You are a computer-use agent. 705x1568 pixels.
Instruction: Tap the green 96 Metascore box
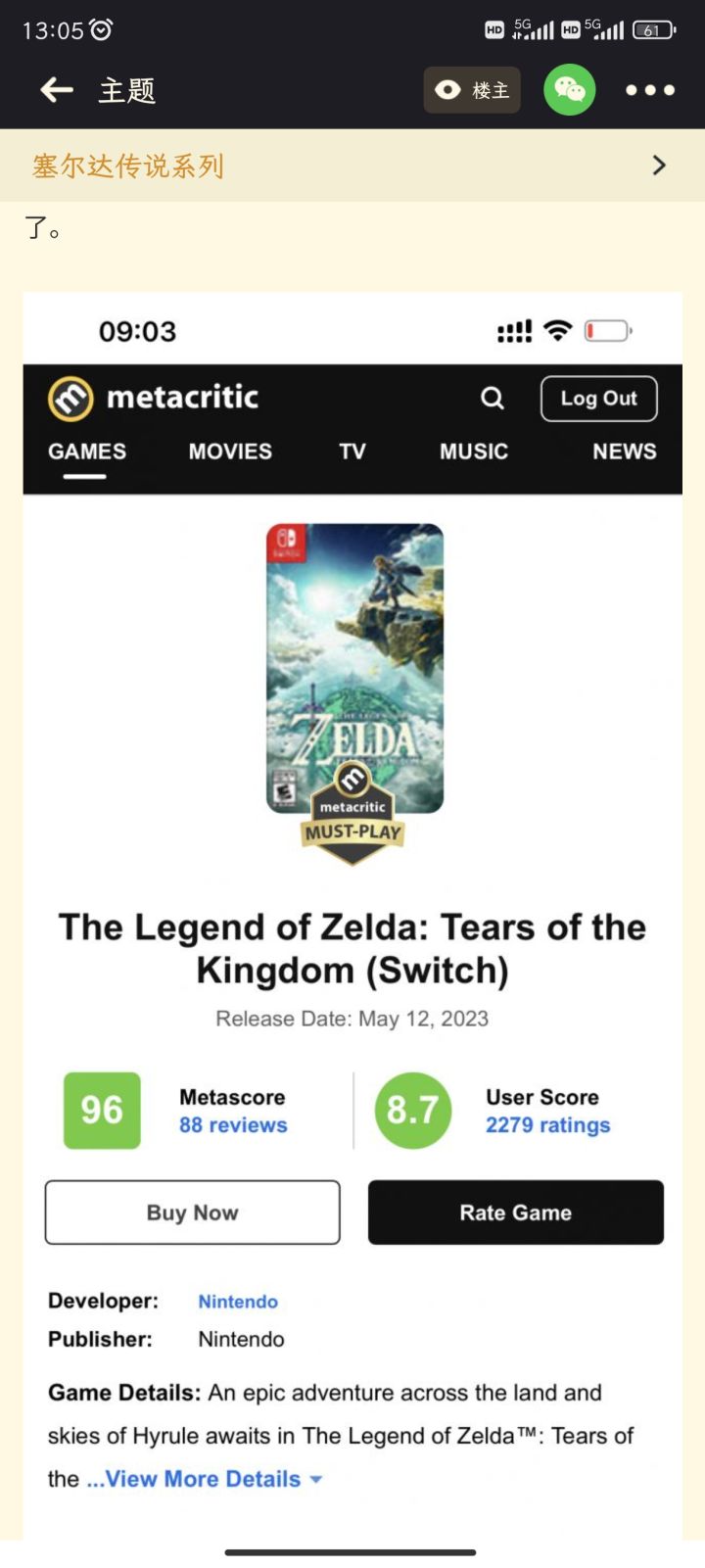pyautogui.click(x=102, y=1110)
